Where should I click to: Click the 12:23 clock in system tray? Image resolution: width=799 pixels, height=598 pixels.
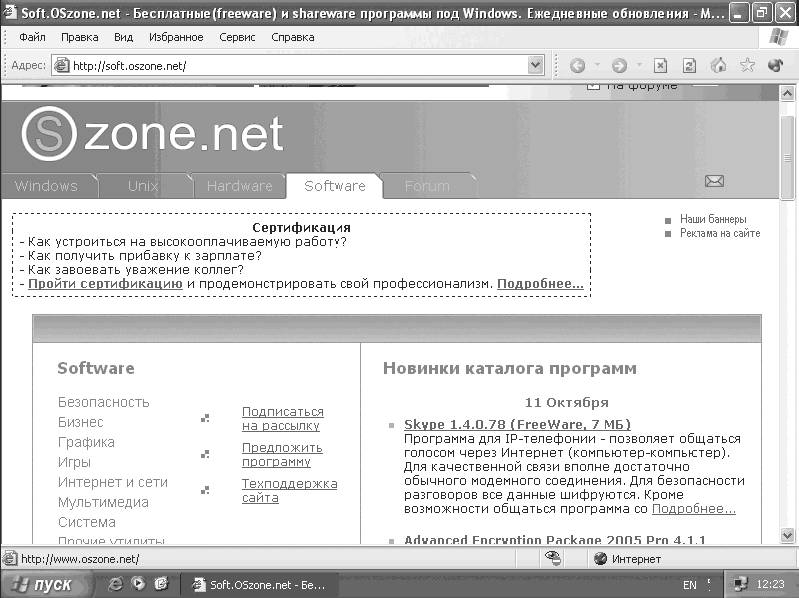point(770,584)
